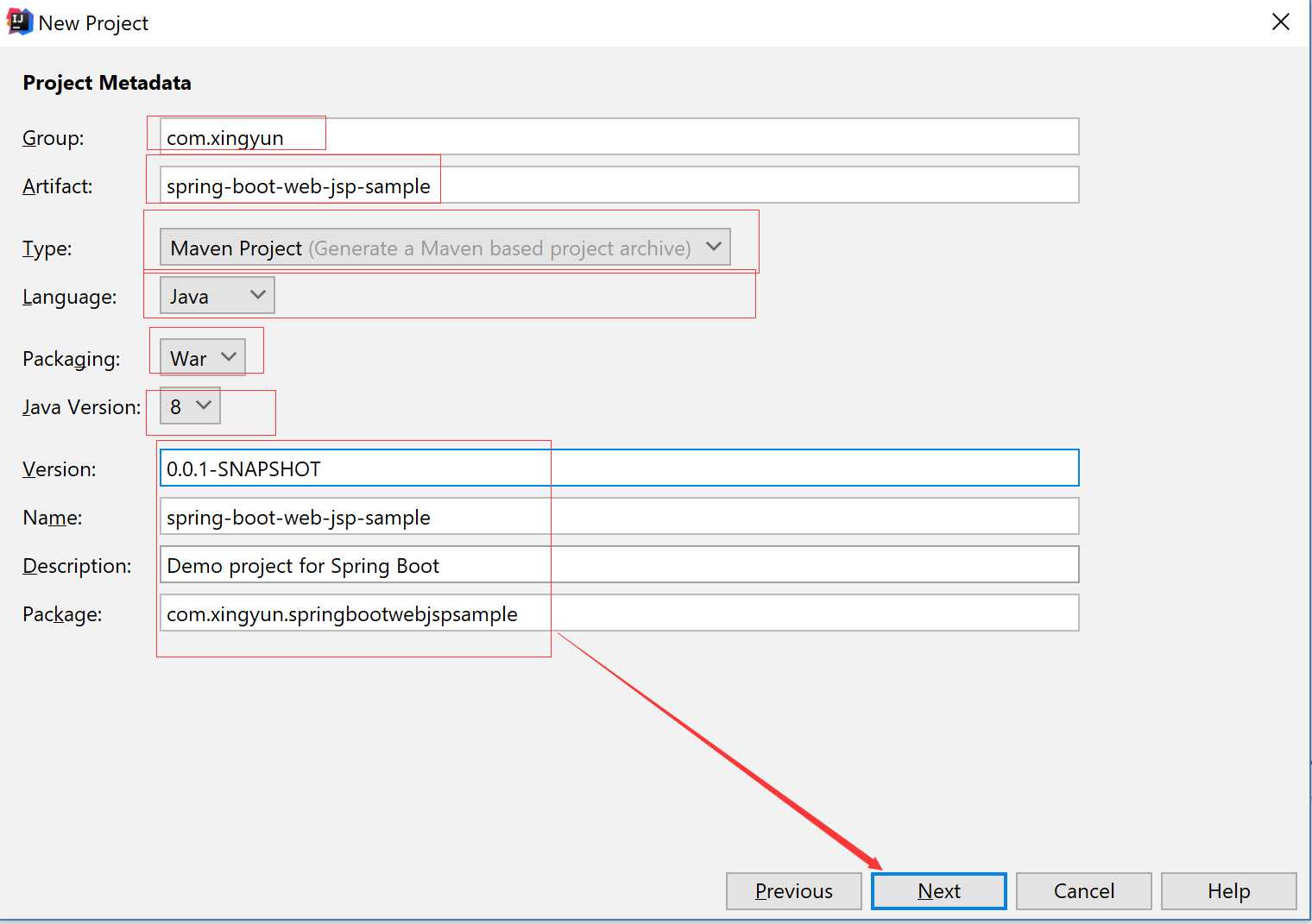The image size is (1312, 924).
Task: Click the Version label
Action: pyautogui.click(x=60, y=469)
